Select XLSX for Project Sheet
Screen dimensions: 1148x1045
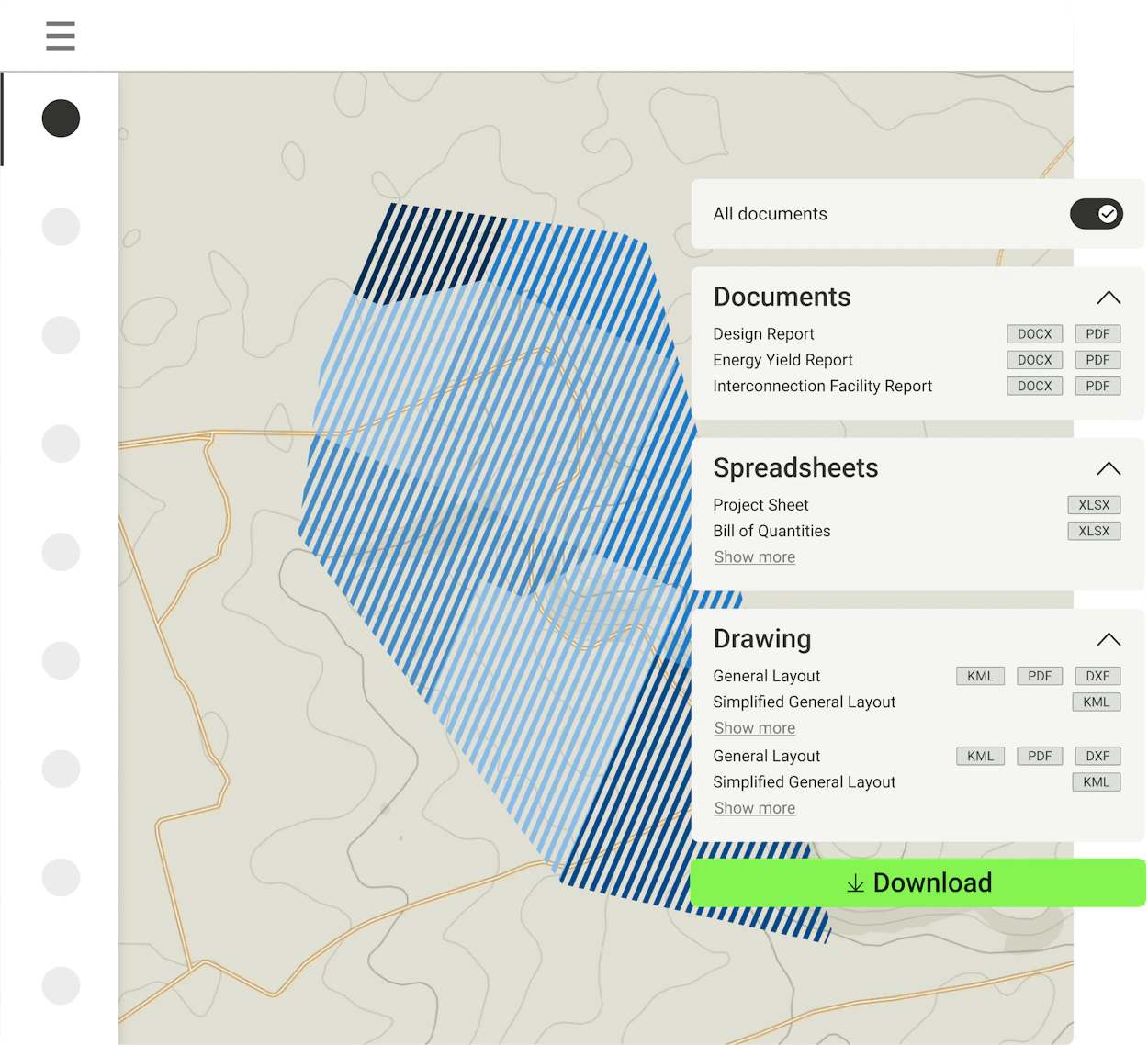[x=1094, y=505]
